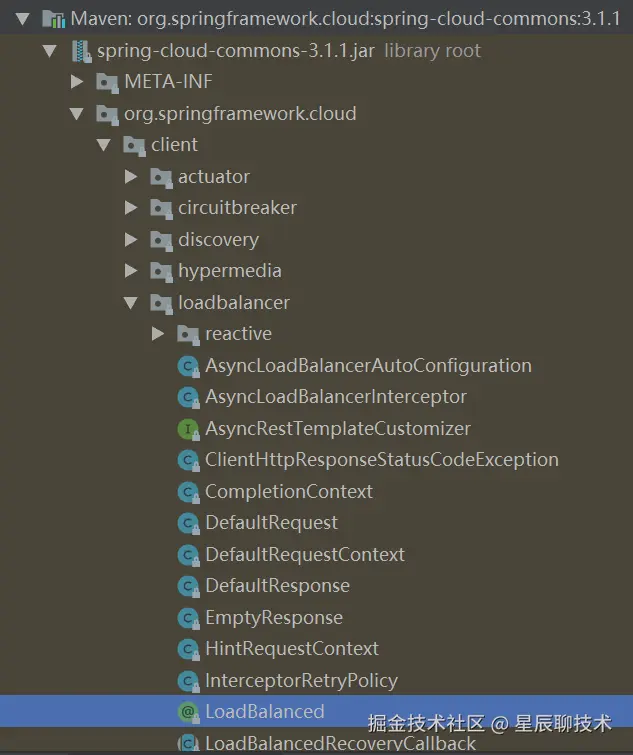Open DefaultRequest class
The width and height of the screenshot is (633, 755).
271,523
